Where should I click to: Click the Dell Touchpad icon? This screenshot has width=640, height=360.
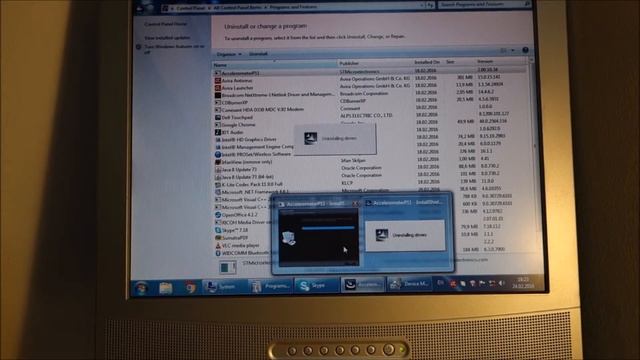(218, 117)
